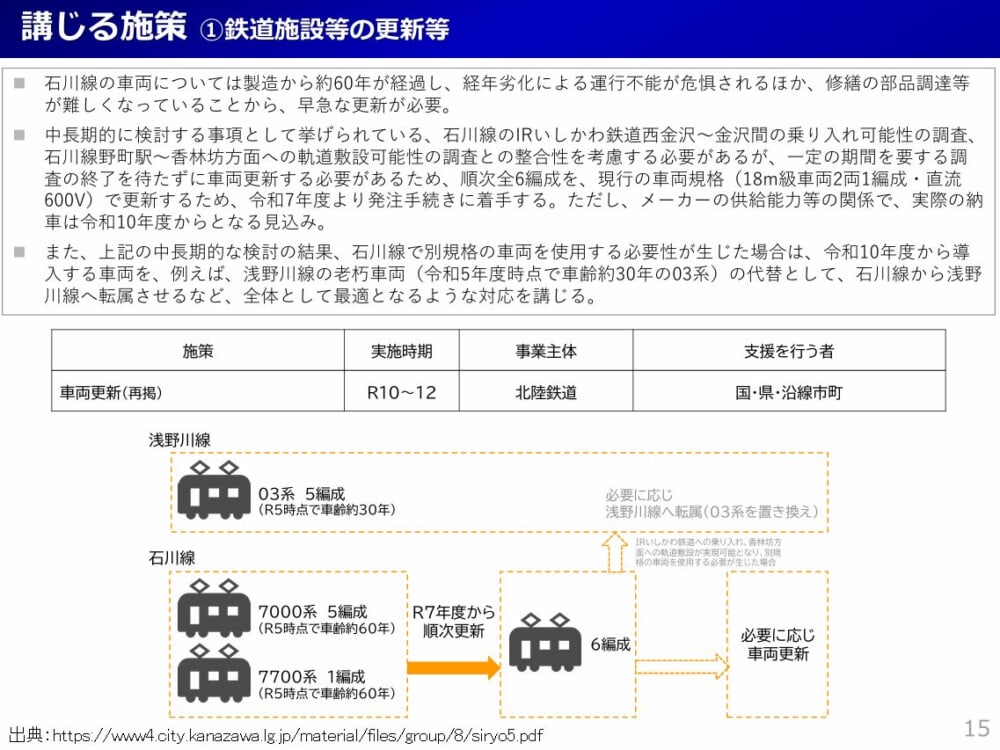Select the 北陸鉄道 table cell
Viewport: 1000px width, 750px height.
[x=546, y=392]
